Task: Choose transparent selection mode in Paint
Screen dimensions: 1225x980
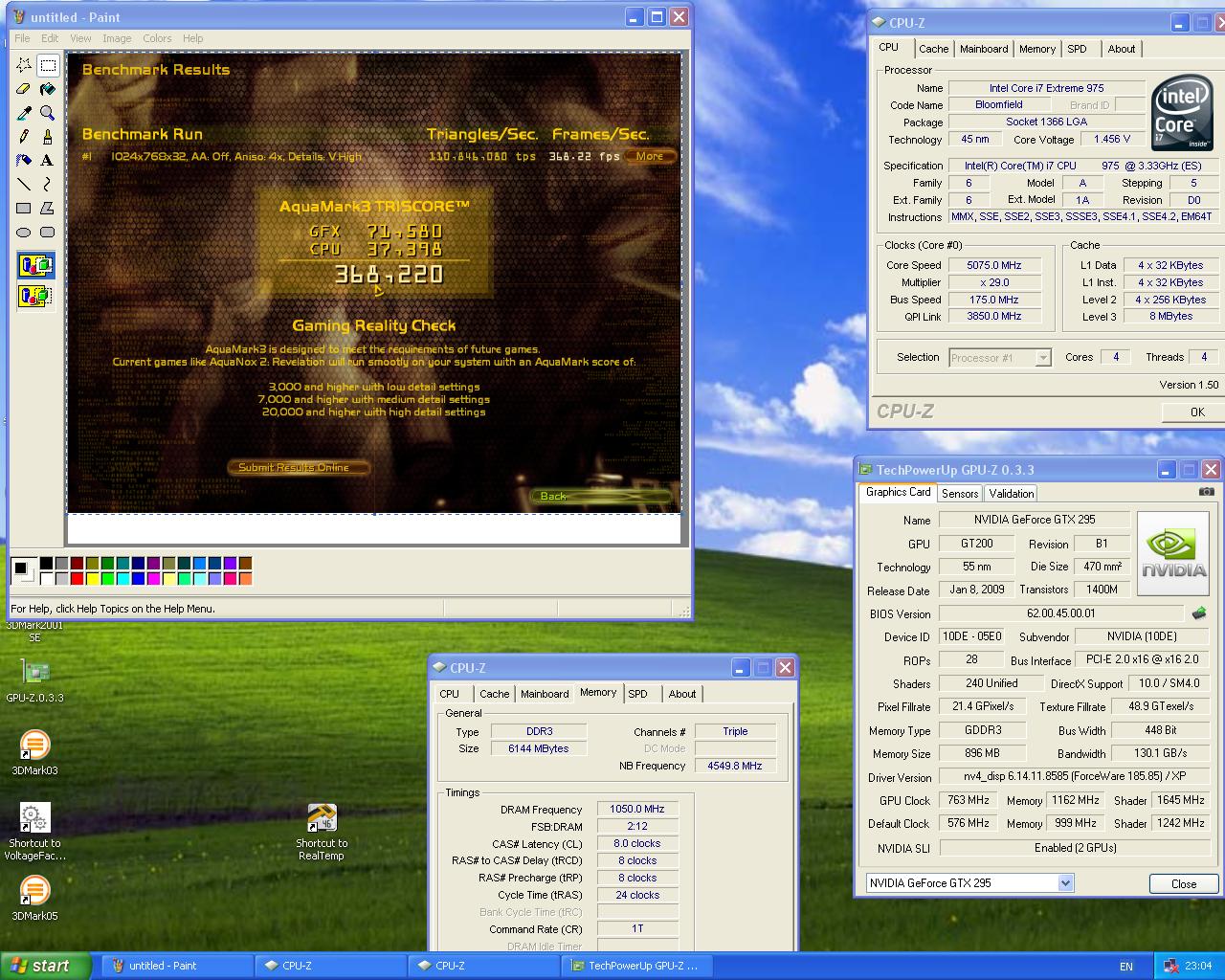Action: (x=36, y=296)
